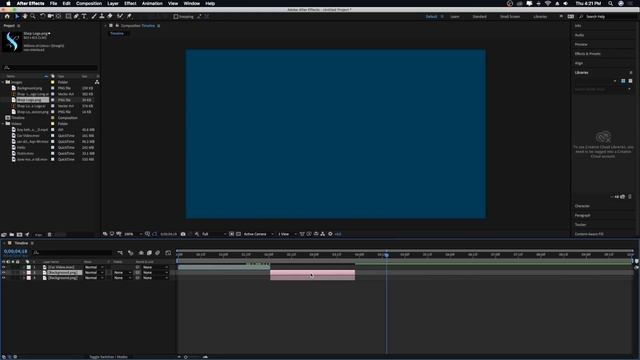Open the viewer magnification percentage dropdown
640x360 pixels.
133,234
